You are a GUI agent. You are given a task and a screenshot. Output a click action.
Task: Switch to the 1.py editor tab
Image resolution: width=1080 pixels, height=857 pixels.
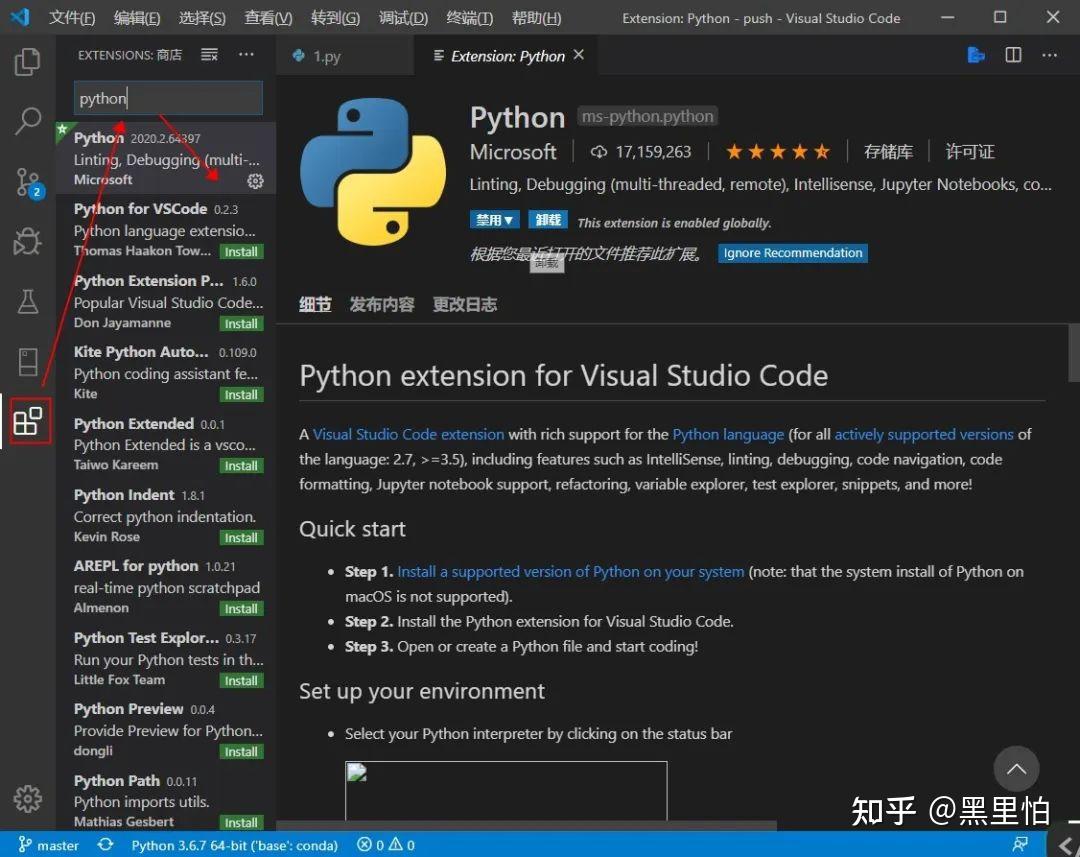point(344,55)
